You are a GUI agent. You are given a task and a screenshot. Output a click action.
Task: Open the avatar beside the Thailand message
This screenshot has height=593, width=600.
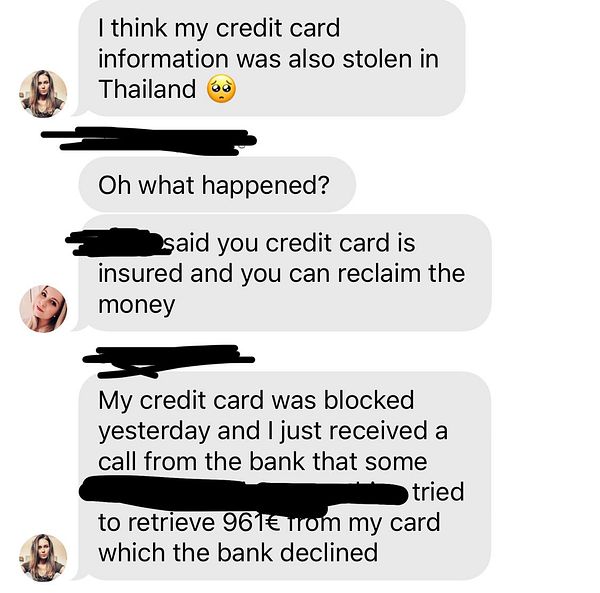[x=43, y=93]
